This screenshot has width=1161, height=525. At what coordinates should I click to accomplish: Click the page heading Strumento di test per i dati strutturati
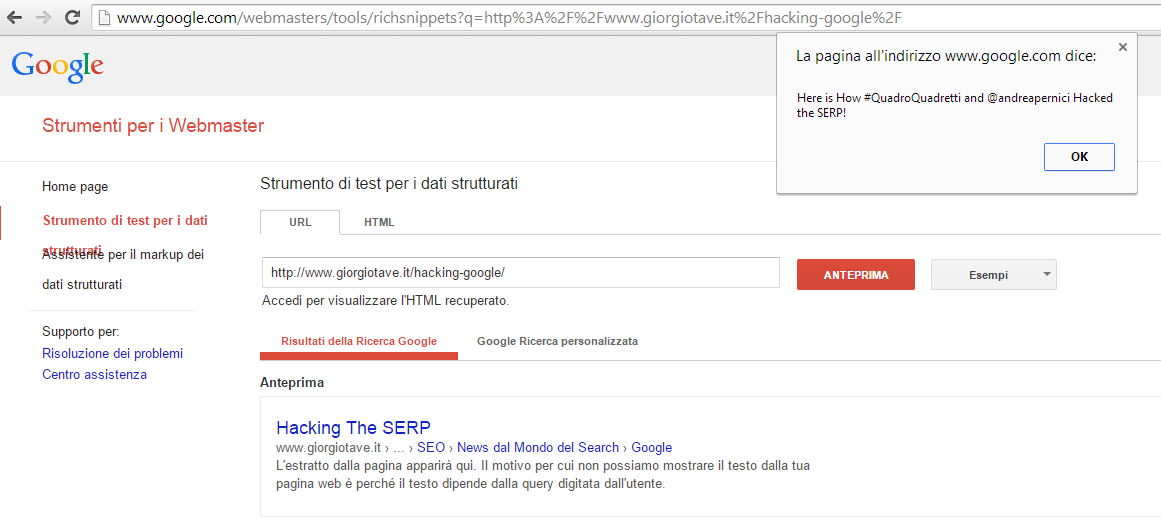coord(389,184)
